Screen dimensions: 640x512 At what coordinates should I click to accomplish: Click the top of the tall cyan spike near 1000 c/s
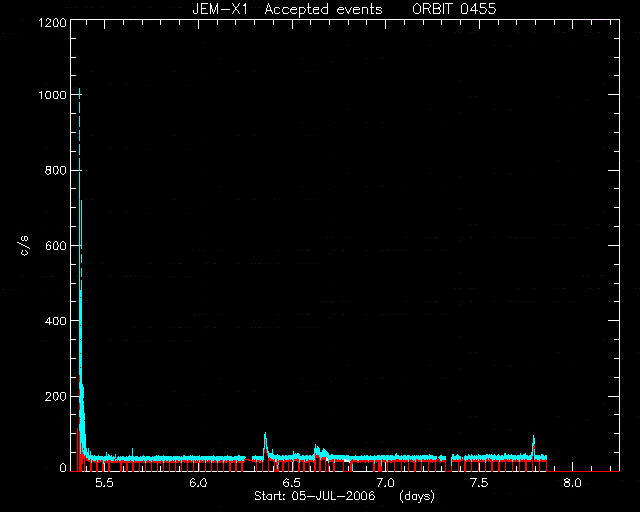click(80, 90)
